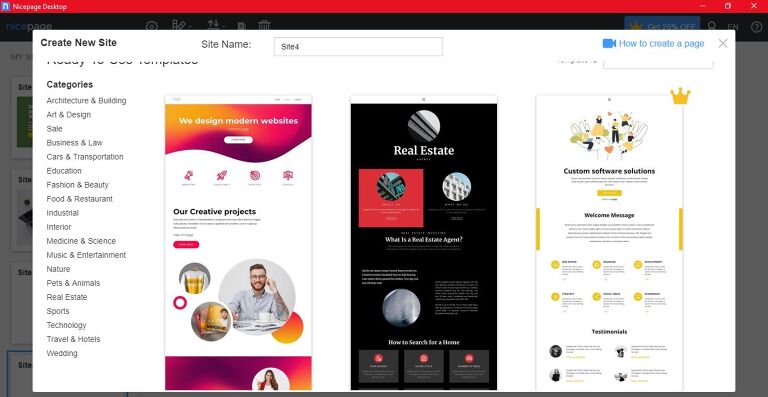Screen dimensions: 768x397
Task: Open the How to create a page link
Action: [x=661, y=44]
